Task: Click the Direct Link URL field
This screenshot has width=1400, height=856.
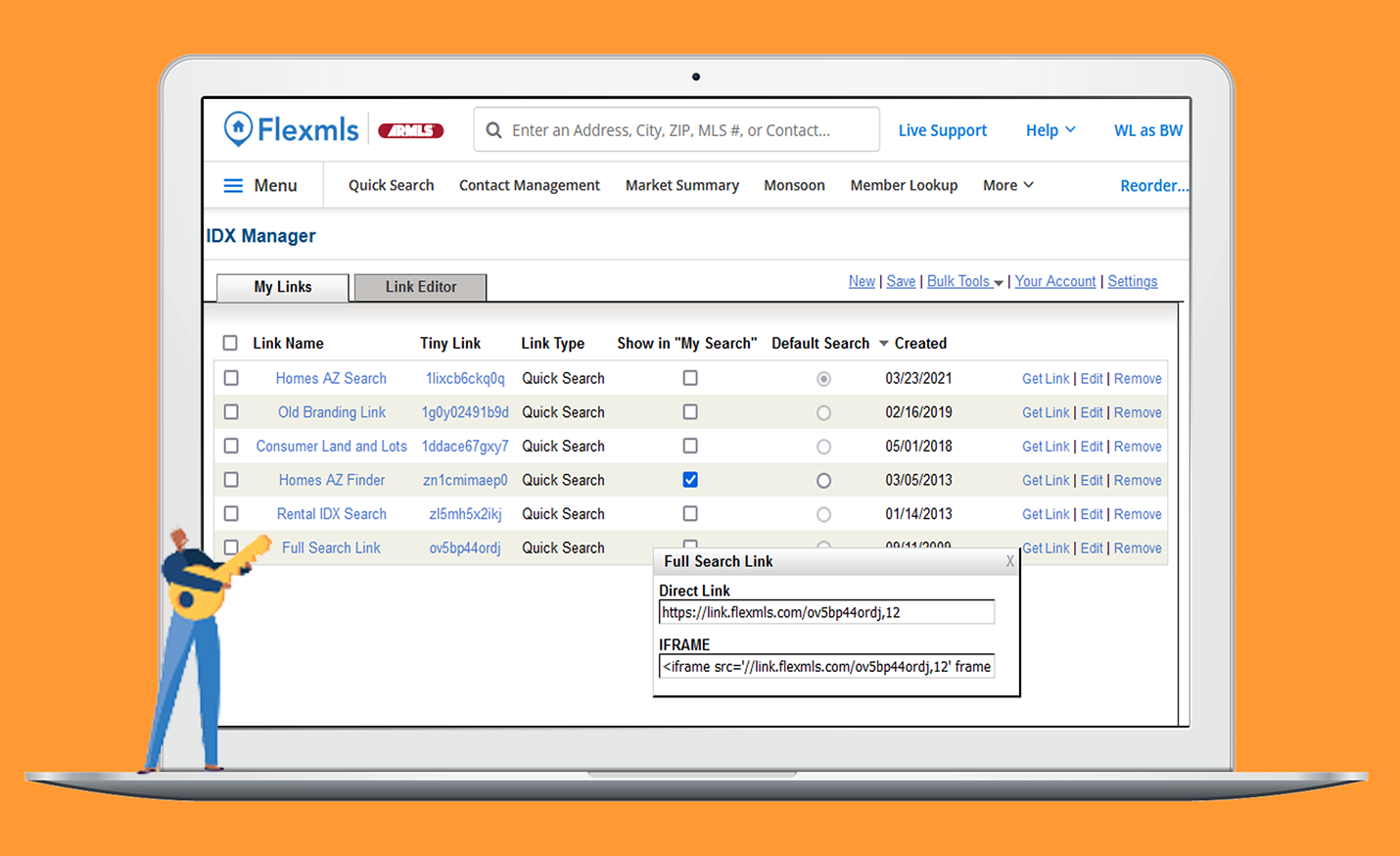Action: (826, 612)
